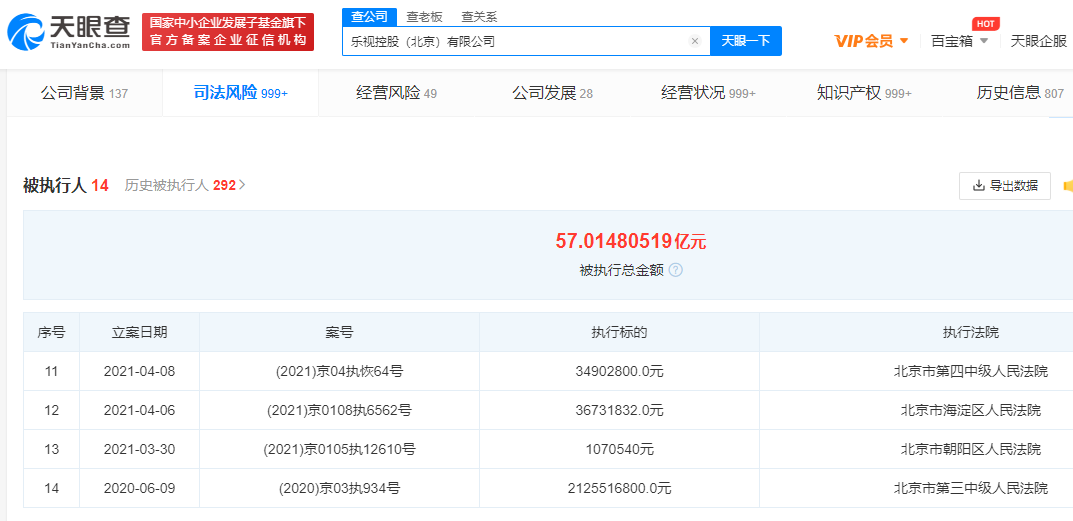Switch to the 查老板 search tab
This screenshot has width=1073, height=521.
pos(424,17)
